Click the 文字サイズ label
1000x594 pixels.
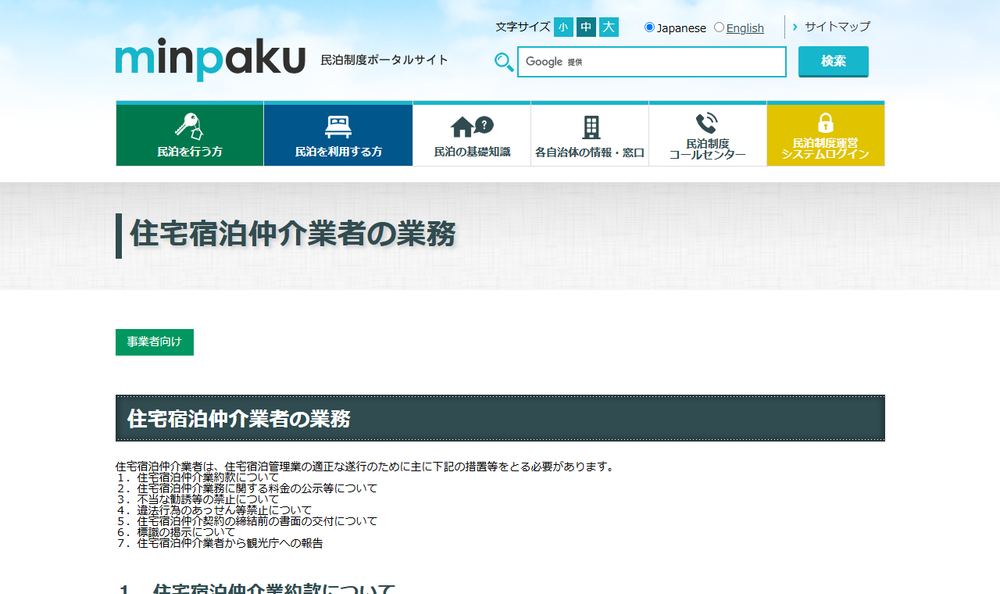pyautogui.click(x=522, y=27)
